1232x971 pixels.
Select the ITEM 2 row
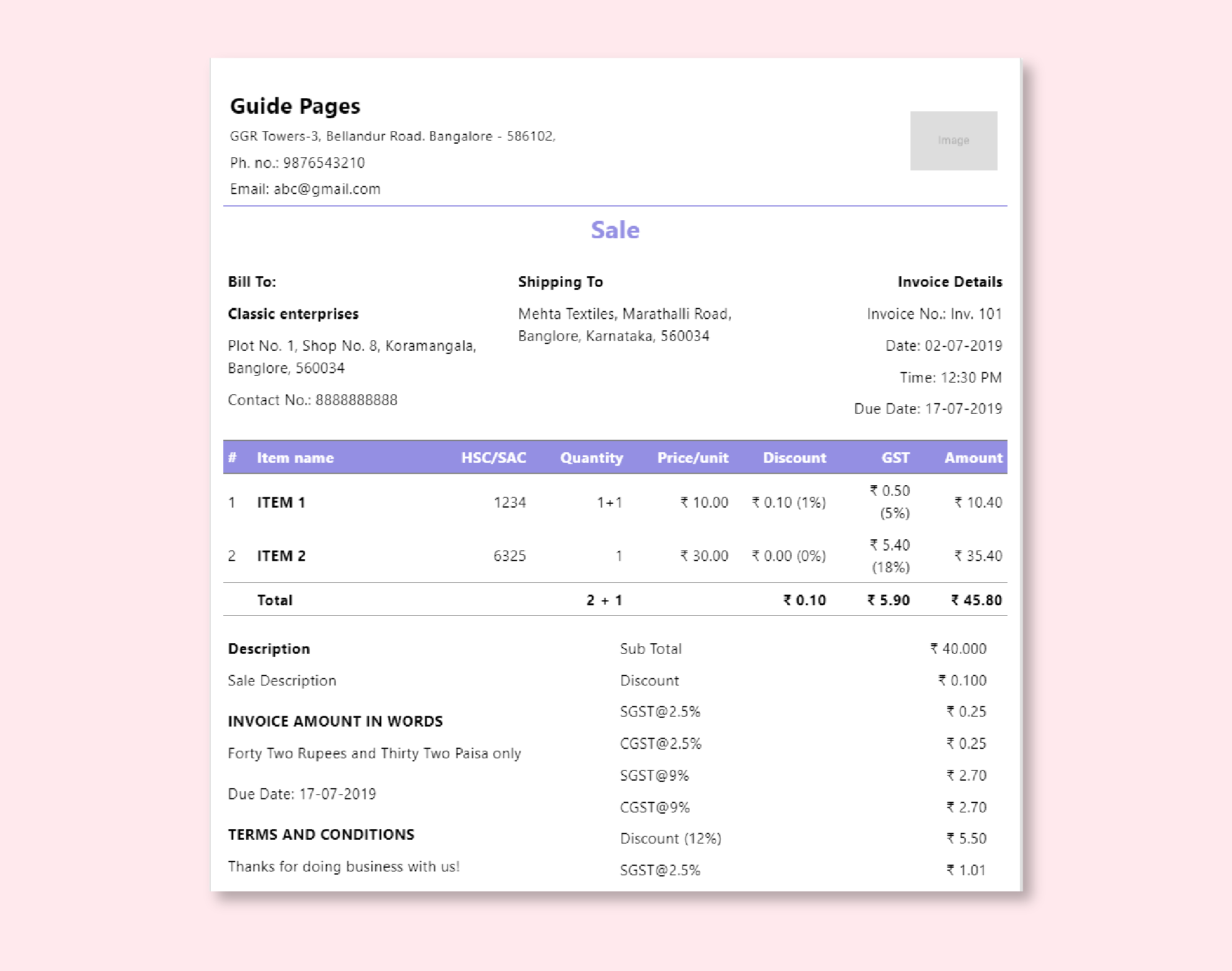point(616,555)
